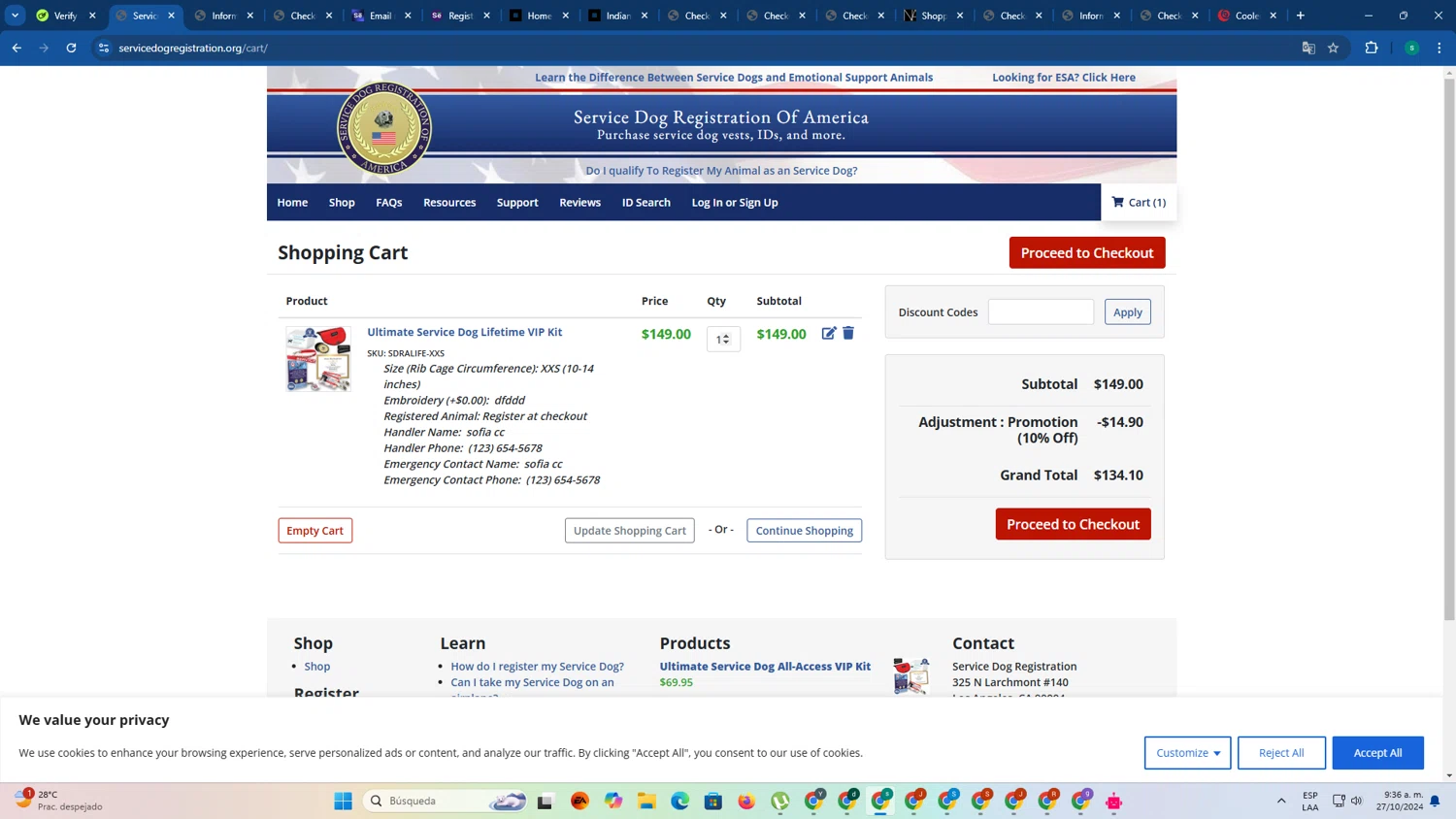Open Windows Start menu
Screen dimensions: 1456x819
(x=343, y=801)
